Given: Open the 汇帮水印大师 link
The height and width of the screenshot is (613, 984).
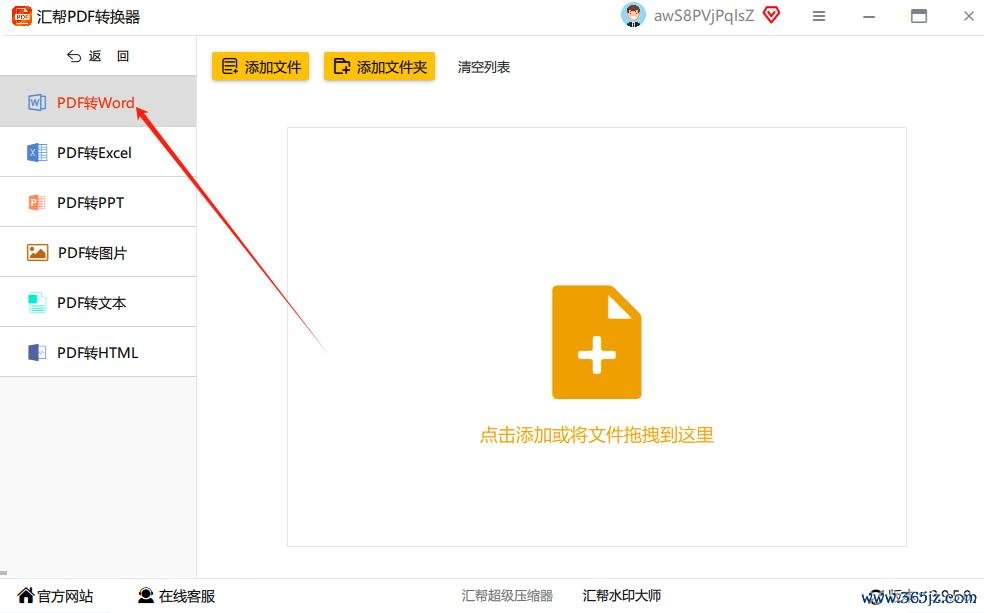Looking at the screenshot, I should [x=622, y=595].
